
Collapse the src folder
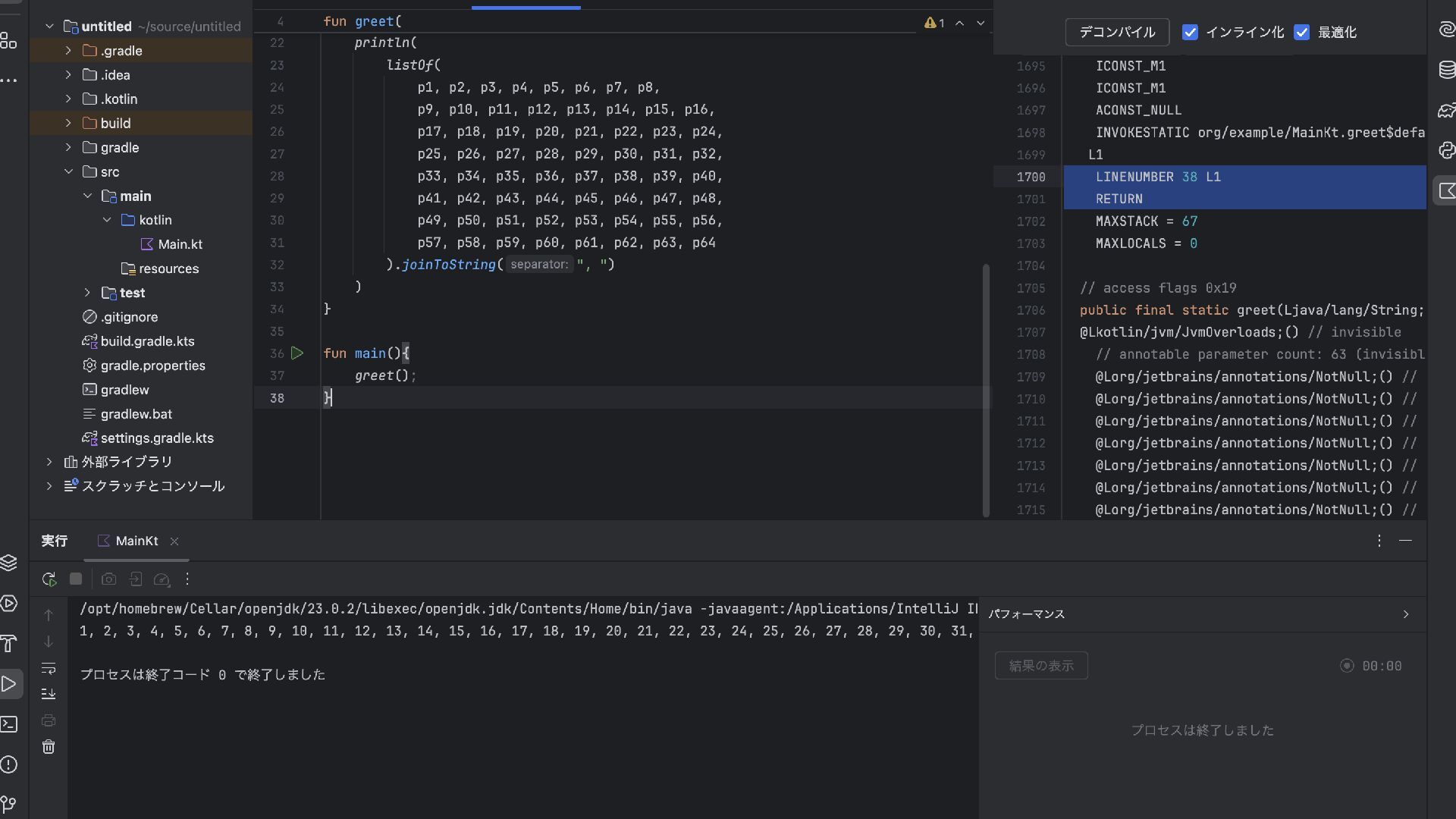coord(68,171)
